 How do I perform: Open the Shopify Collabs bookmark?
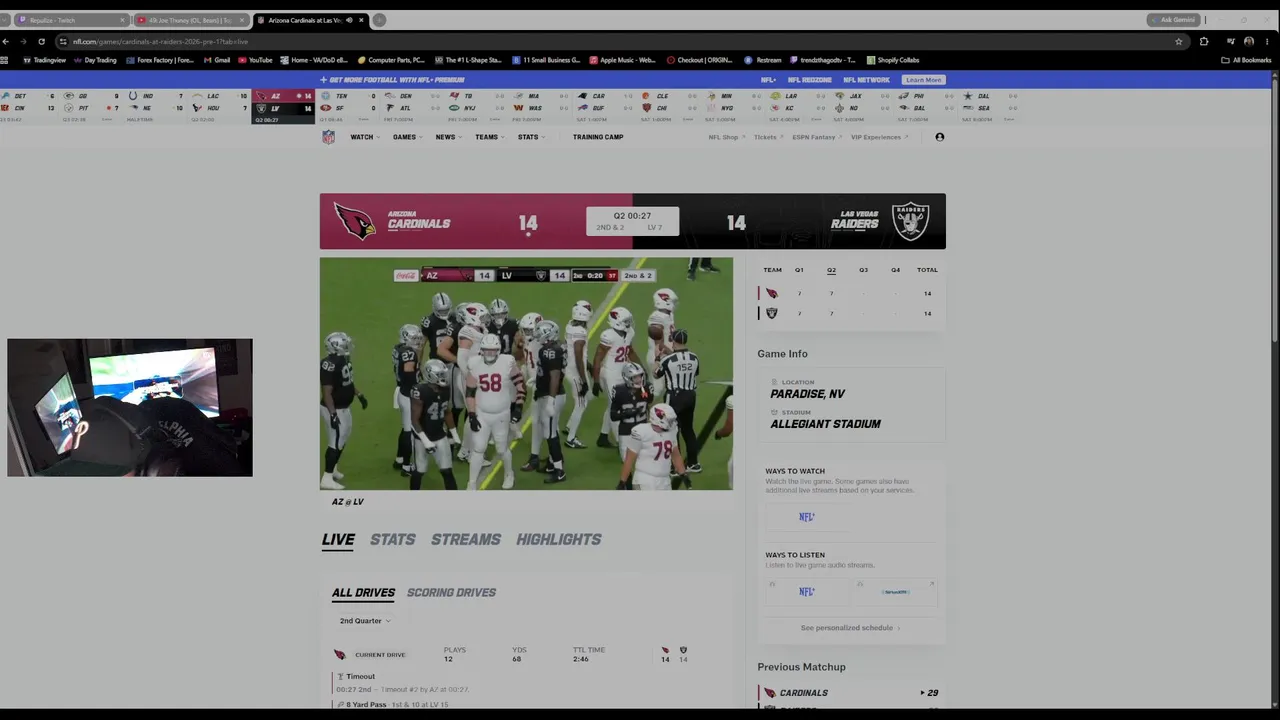click(x=893, y=60)
